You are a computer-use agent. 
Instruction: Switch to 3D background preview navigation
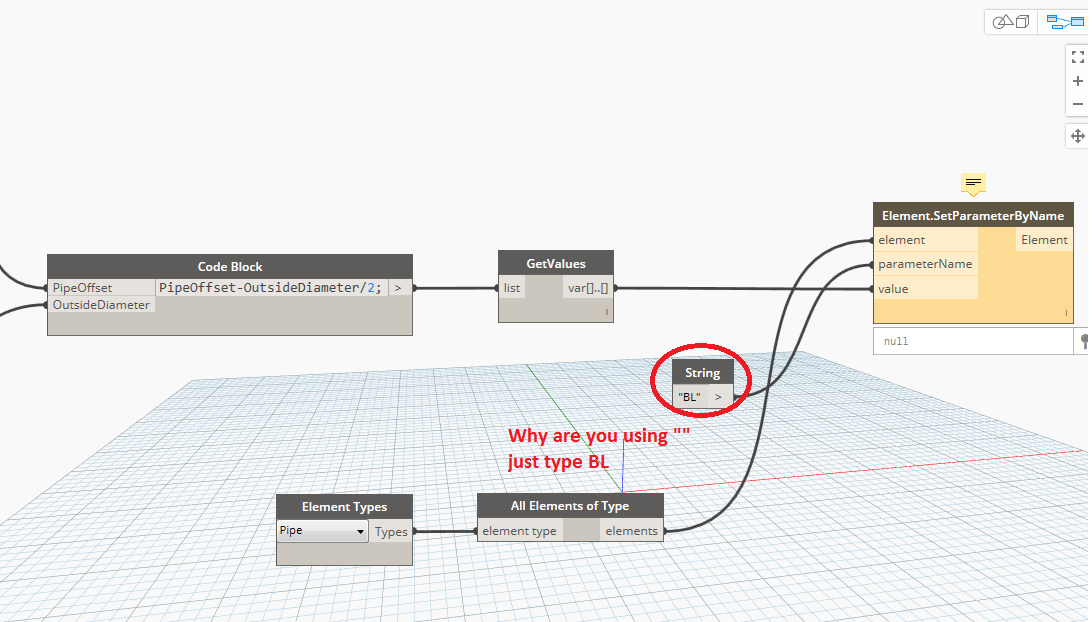pyautogui.click(x=1011, y=22)
